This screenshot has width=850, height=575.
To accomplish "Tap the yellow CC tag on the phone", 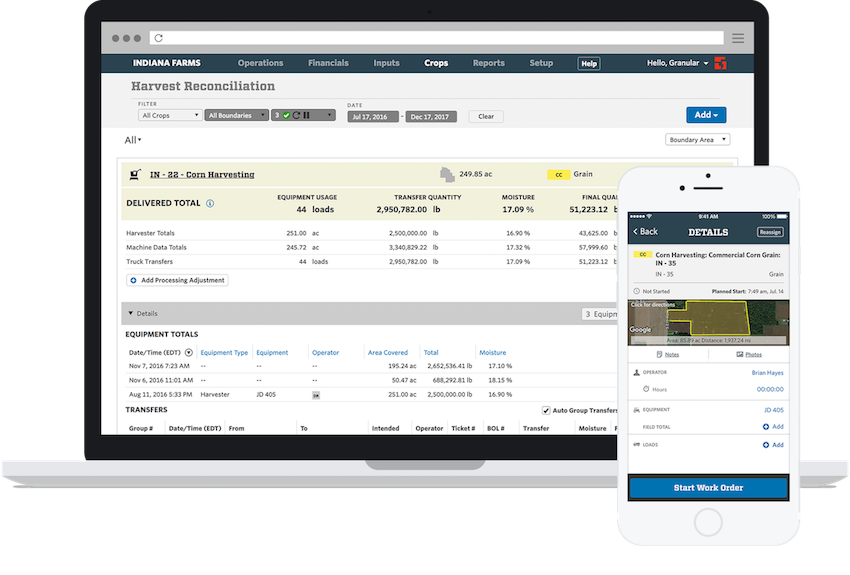I will click(643, 254).
